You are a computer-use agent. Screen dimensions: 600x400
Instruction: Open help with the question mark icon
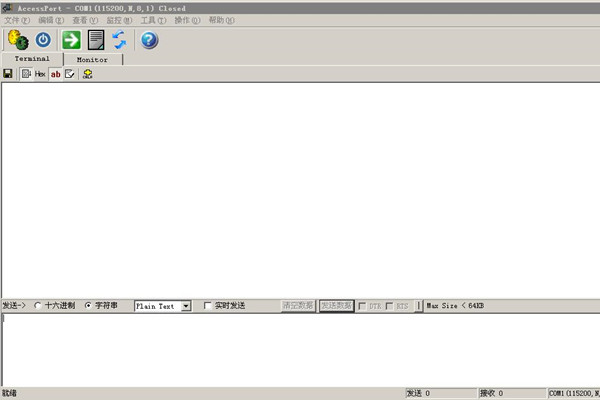(x=149, y=40)
